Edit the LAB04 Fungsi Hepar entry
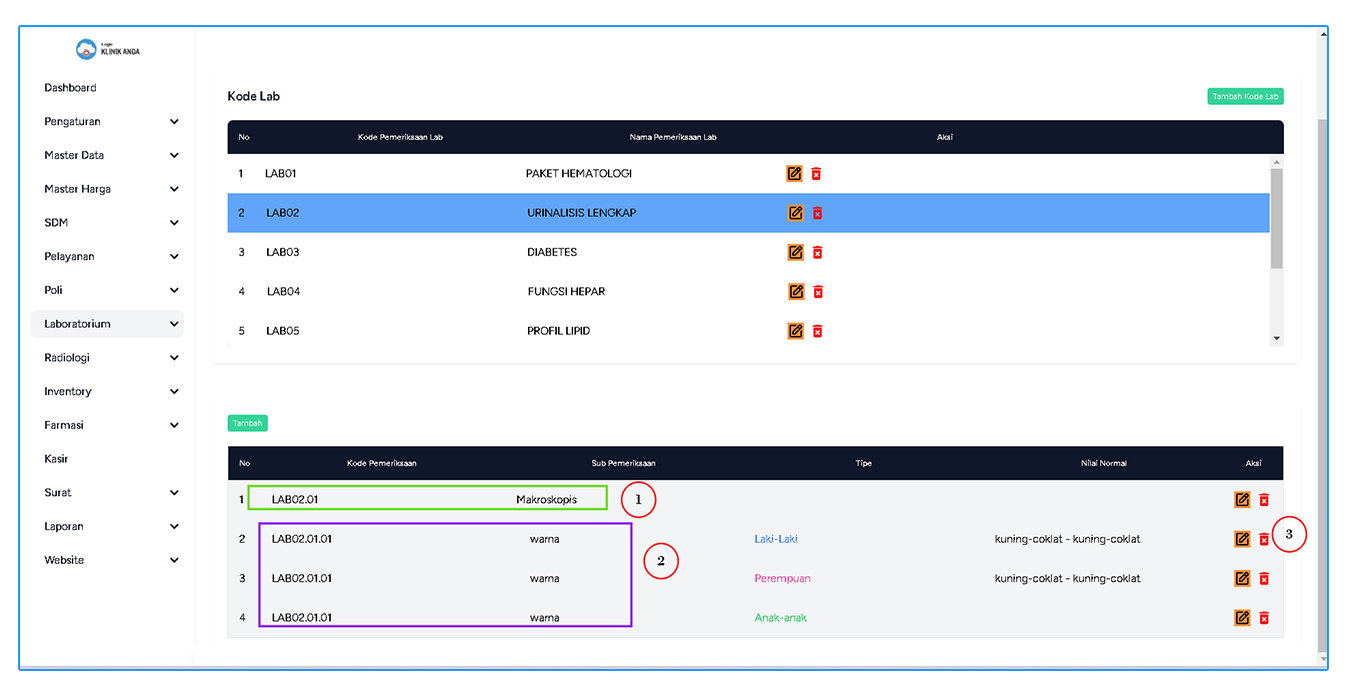 pos(796,292)
